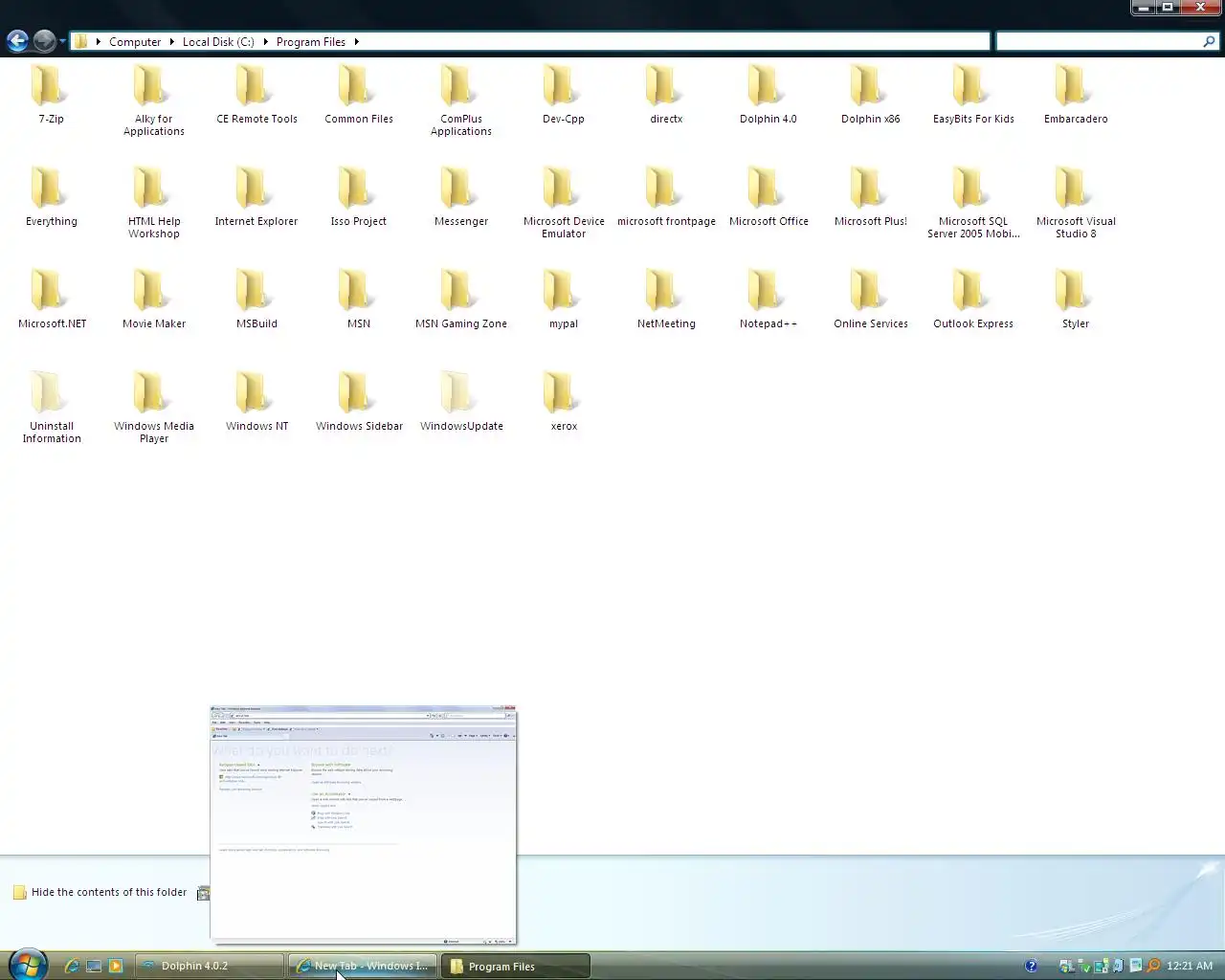Image resolution: width=1225 pixels, height=980 pixels.
Task: Click the blue help icon in the tray
Action: (x=1031, y=966)
